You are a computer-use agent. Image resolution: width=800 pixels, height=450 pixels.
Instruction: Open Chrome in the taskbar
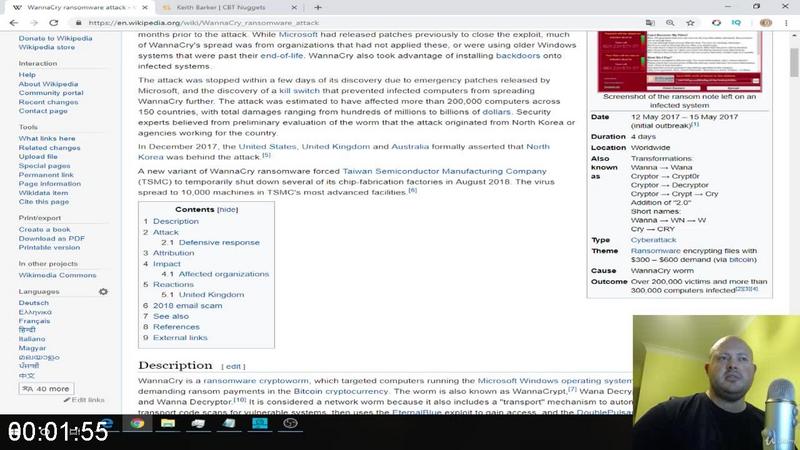[137, 423]
